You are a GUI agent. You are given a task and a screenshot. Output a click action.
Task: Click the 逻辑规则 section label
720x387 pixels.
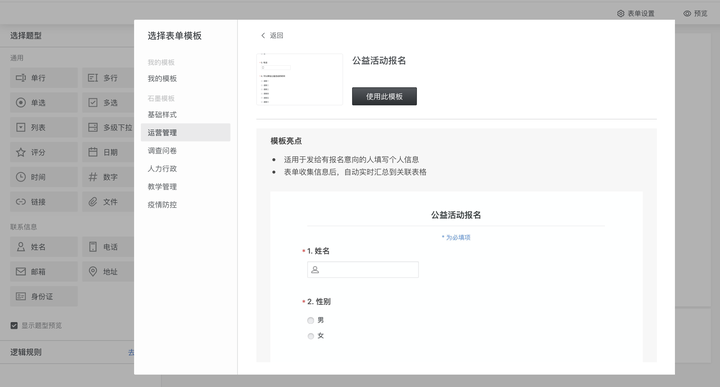tap(26, 352)
